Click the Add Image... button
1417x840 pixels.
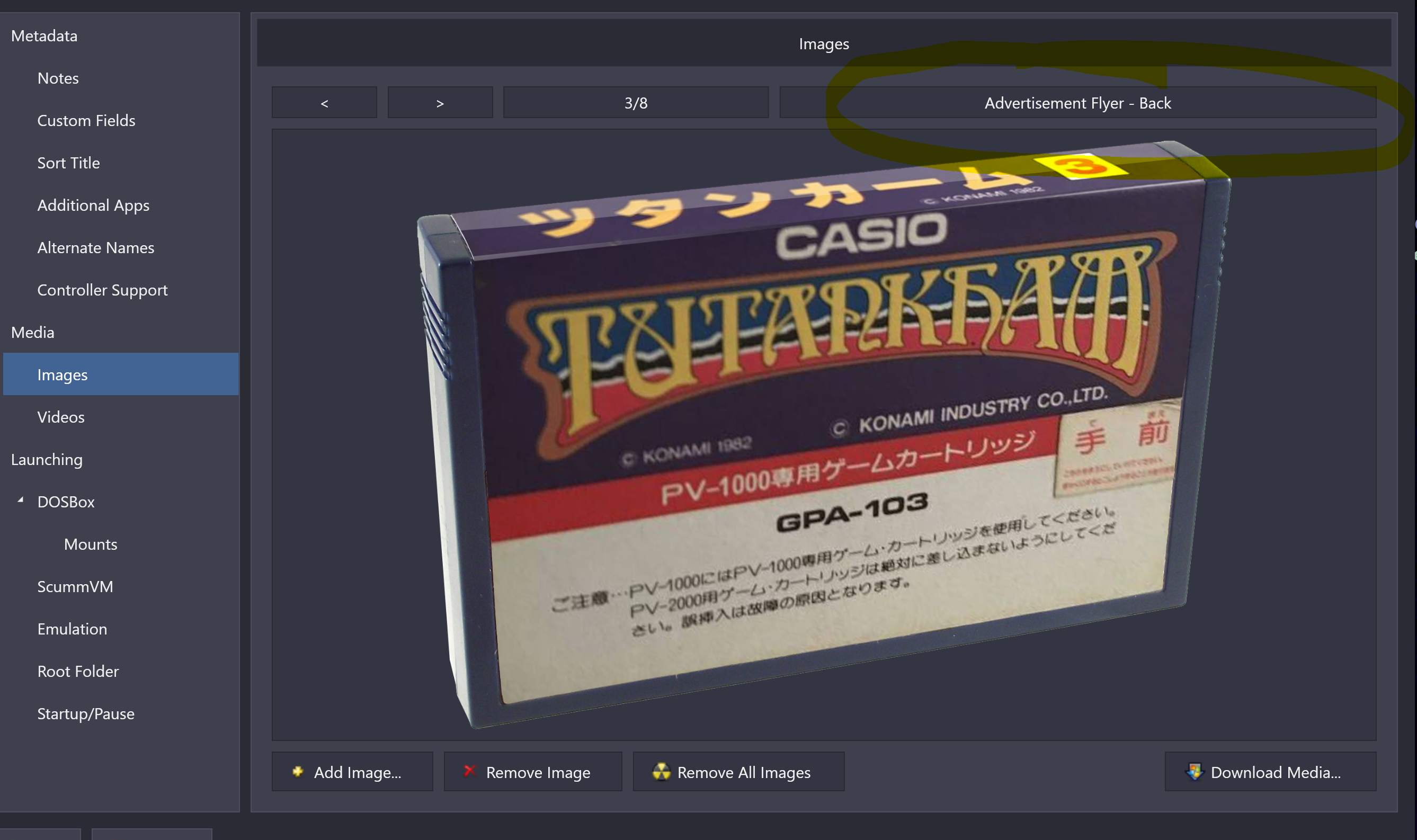click(x=352, y=772)
